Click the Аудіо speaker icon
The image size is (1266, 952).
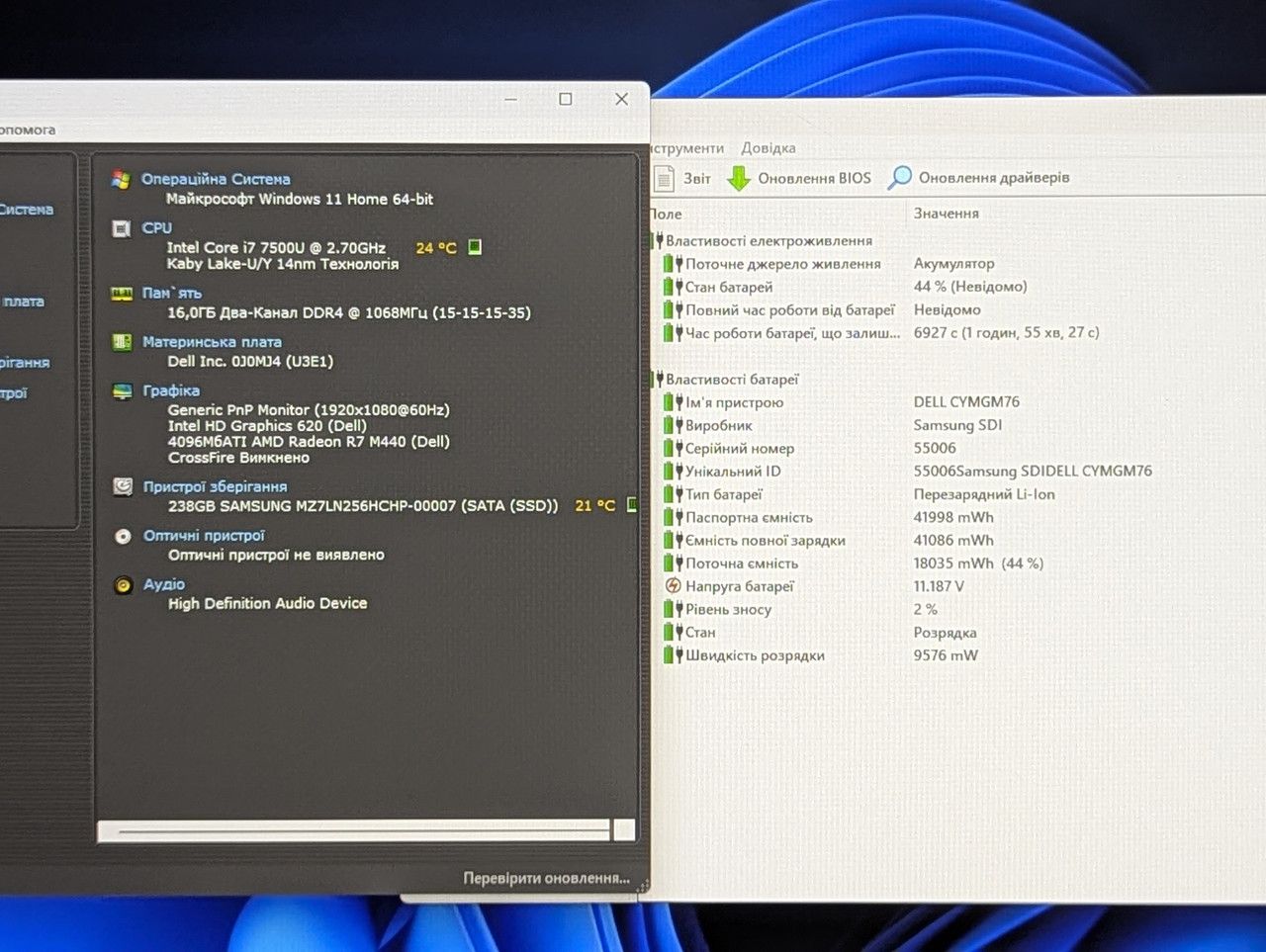(x=123, y=585)
